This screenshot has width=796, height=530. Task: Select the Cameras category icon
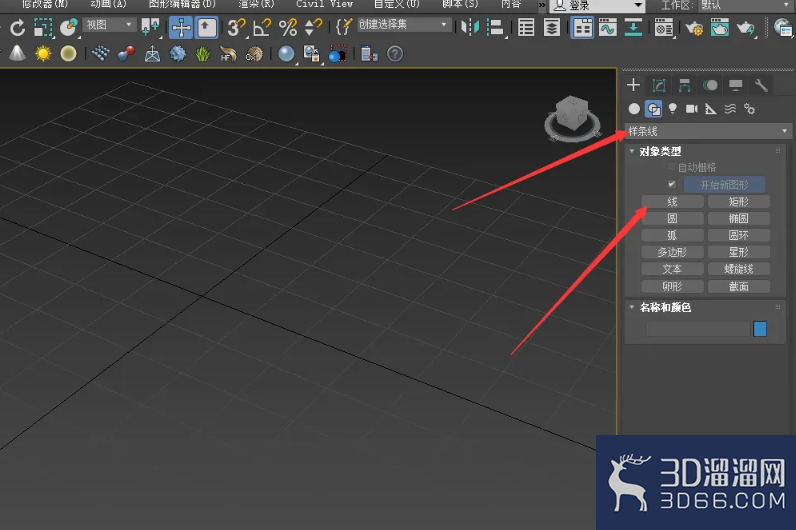tap(691, 109)
